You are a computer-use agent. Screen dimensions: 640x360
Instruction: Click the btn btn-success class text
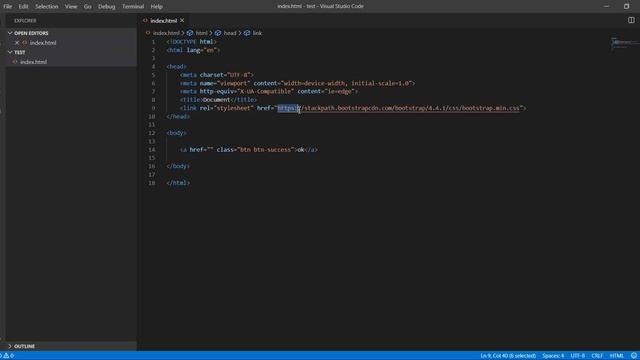coord(265,150)
